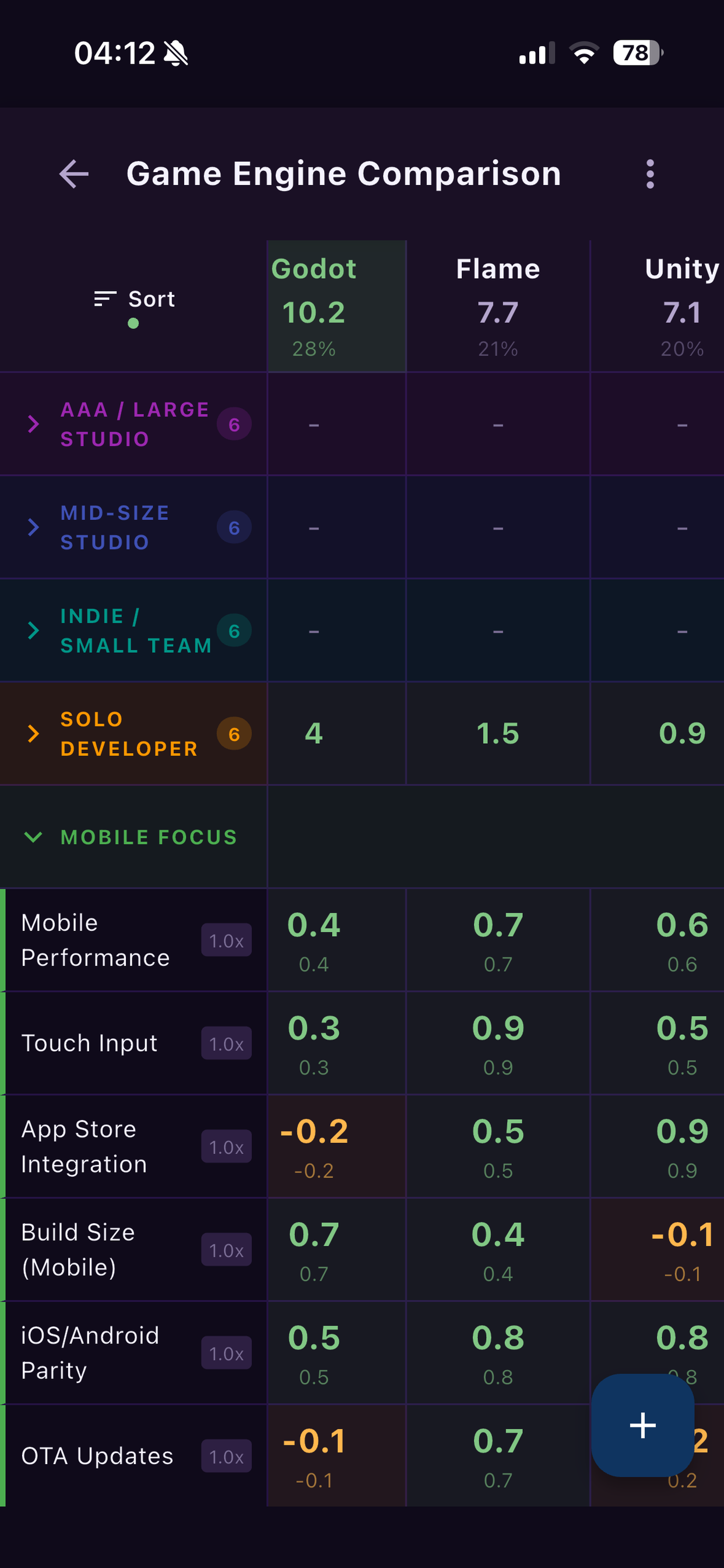724x1568 pixels.
Task: Tap the OTA Updates row label
Action: click(97, 1456)
